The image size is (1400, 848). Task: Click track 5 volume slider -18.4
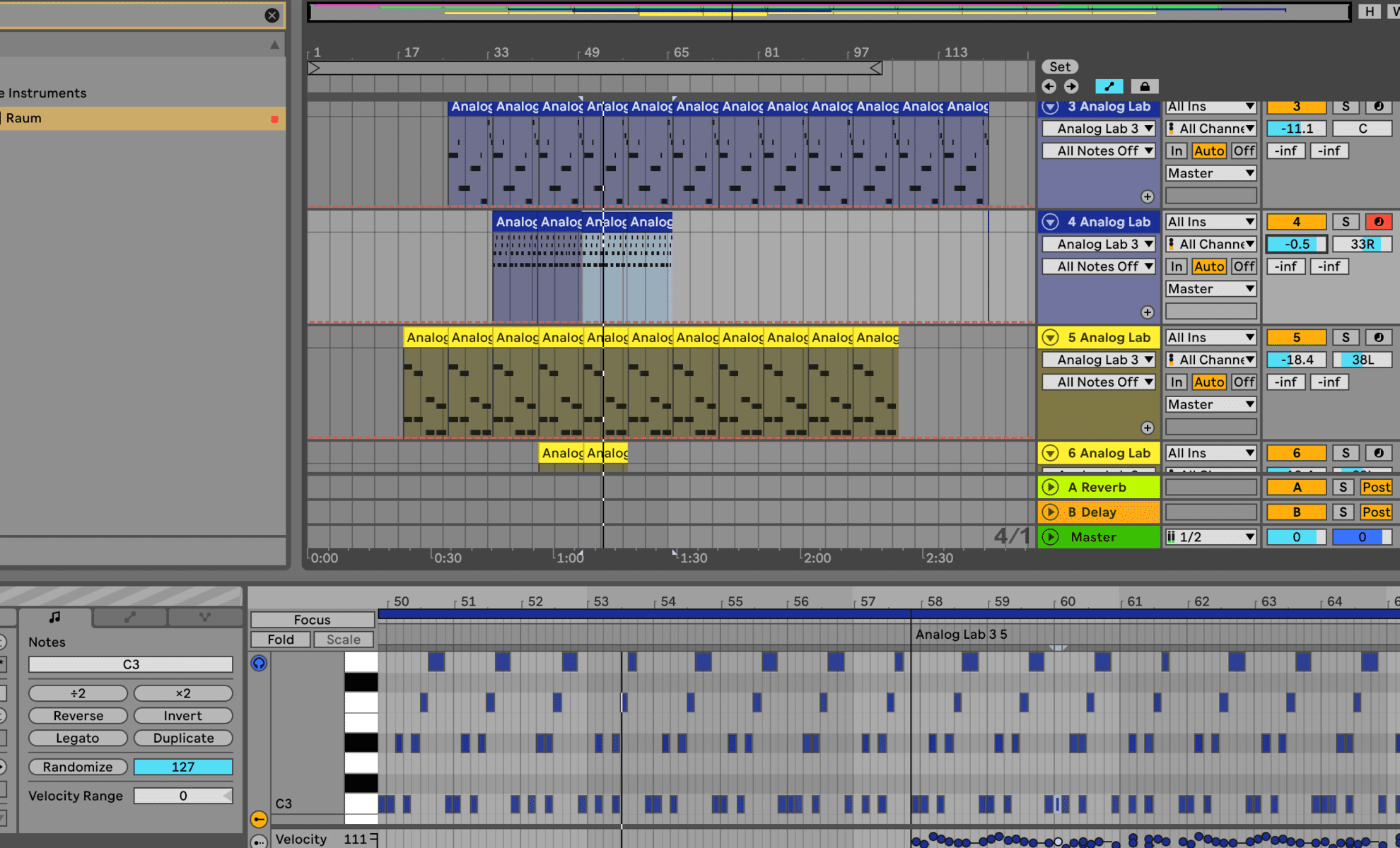1296,360
